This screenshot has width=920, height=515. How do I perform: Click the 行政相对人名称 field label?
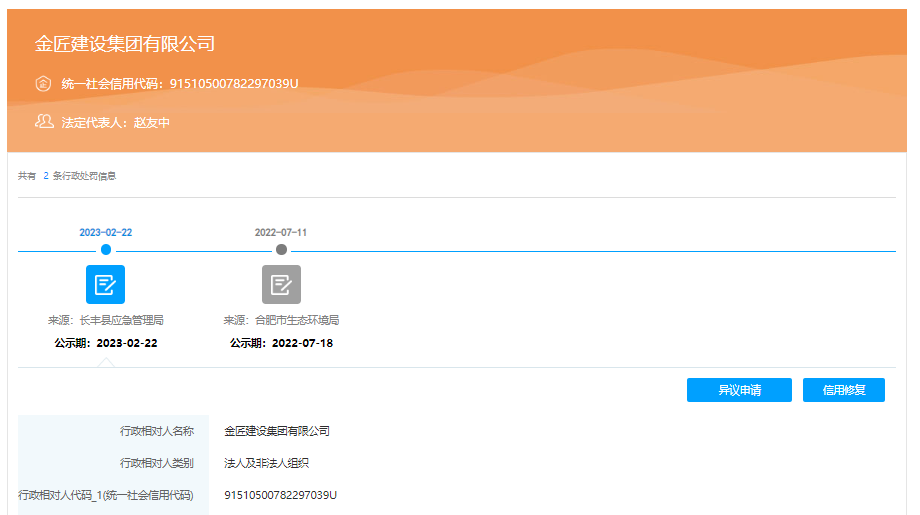(157, 431)
